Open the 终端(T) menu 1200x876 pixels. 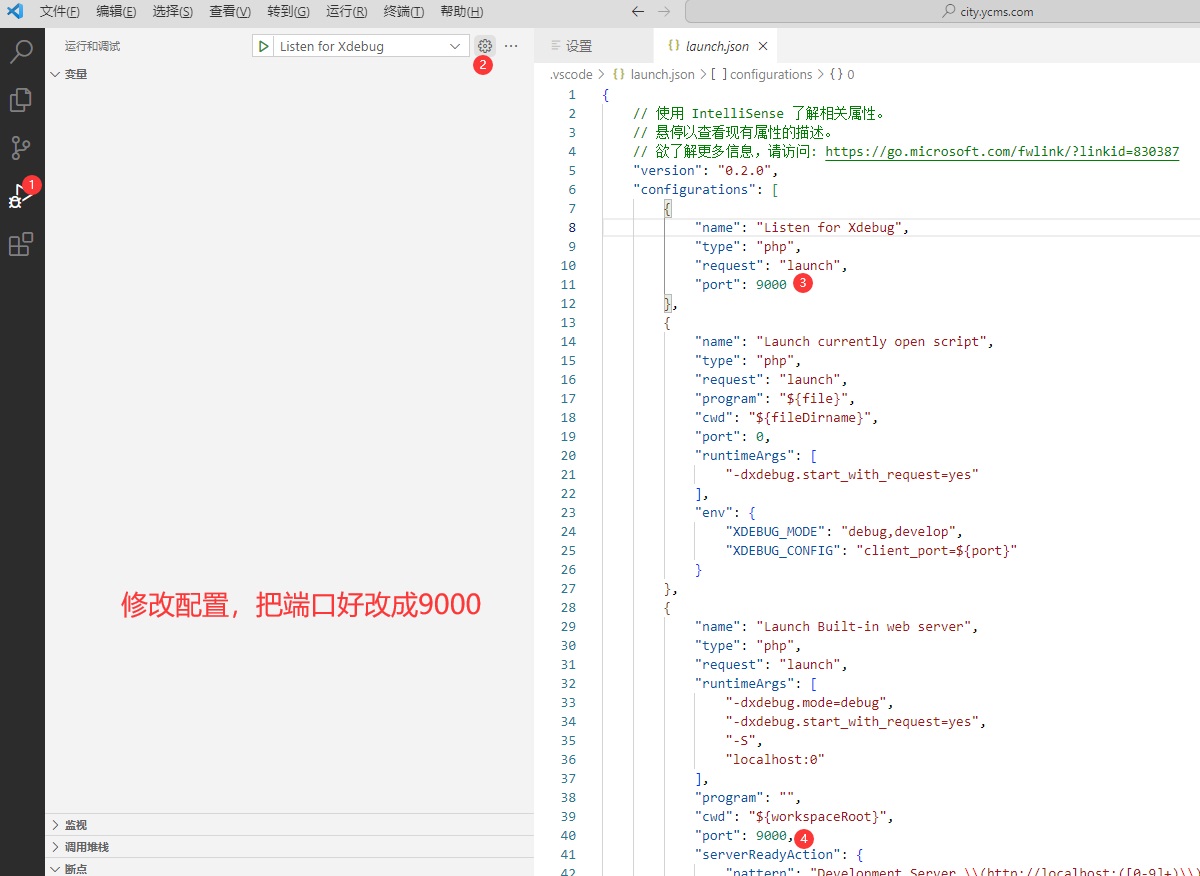(x=404, y=12)
